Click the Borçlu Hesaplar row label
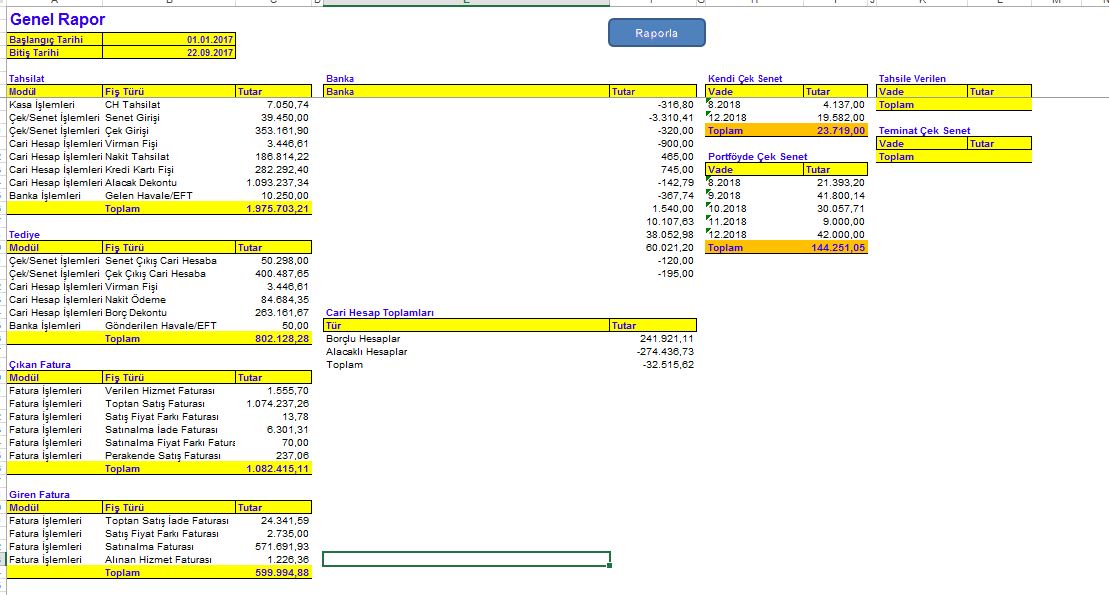This screenshot has width=1109, height=595. coord(363,339)
